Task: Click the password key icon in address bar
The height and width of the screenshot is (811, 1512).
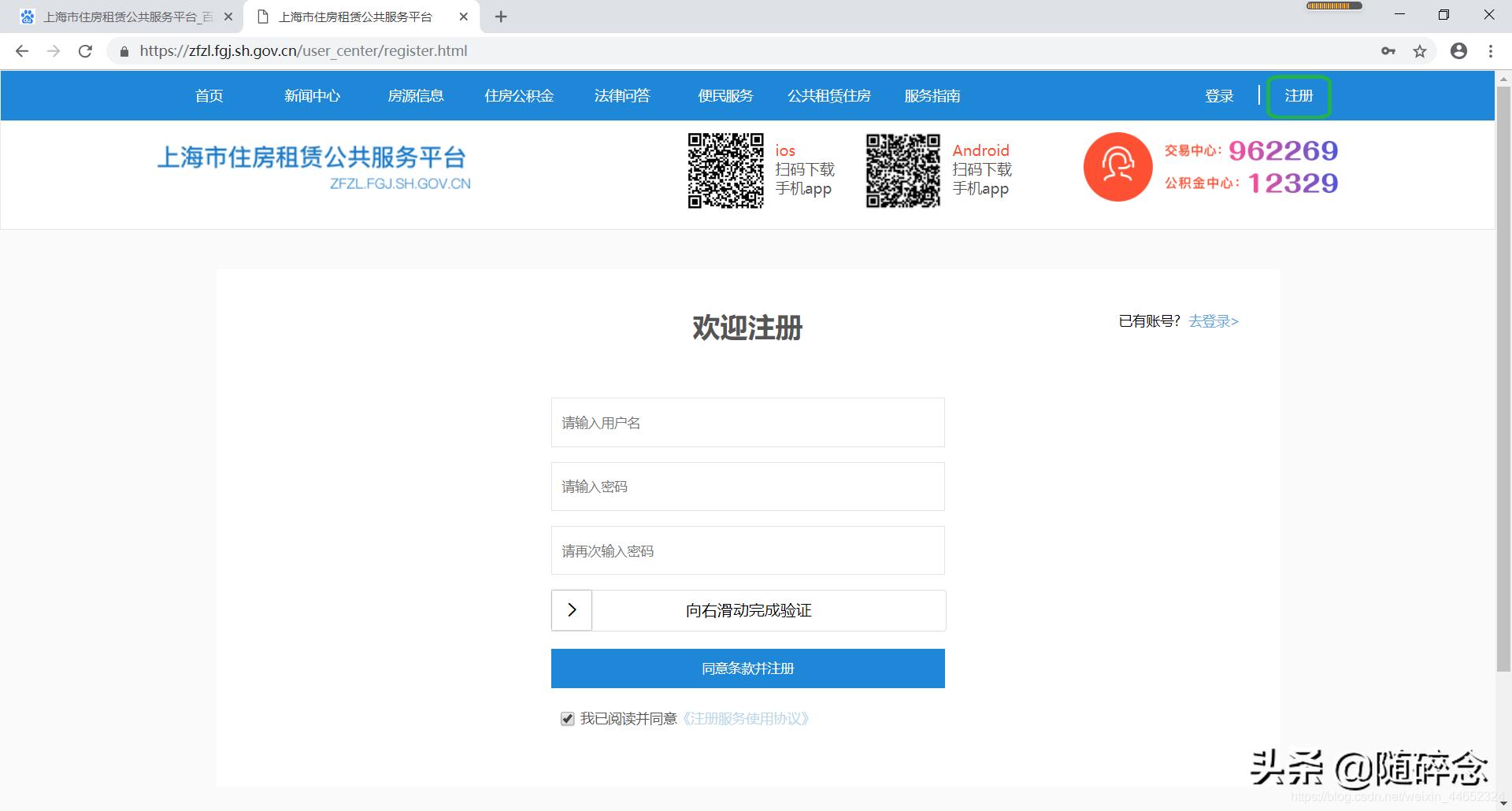Action: pos(1388,50)
